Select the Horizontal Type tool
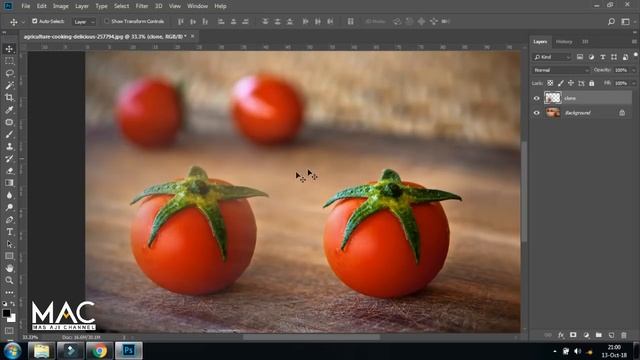 pyautogui.click(x=9, y=232)
